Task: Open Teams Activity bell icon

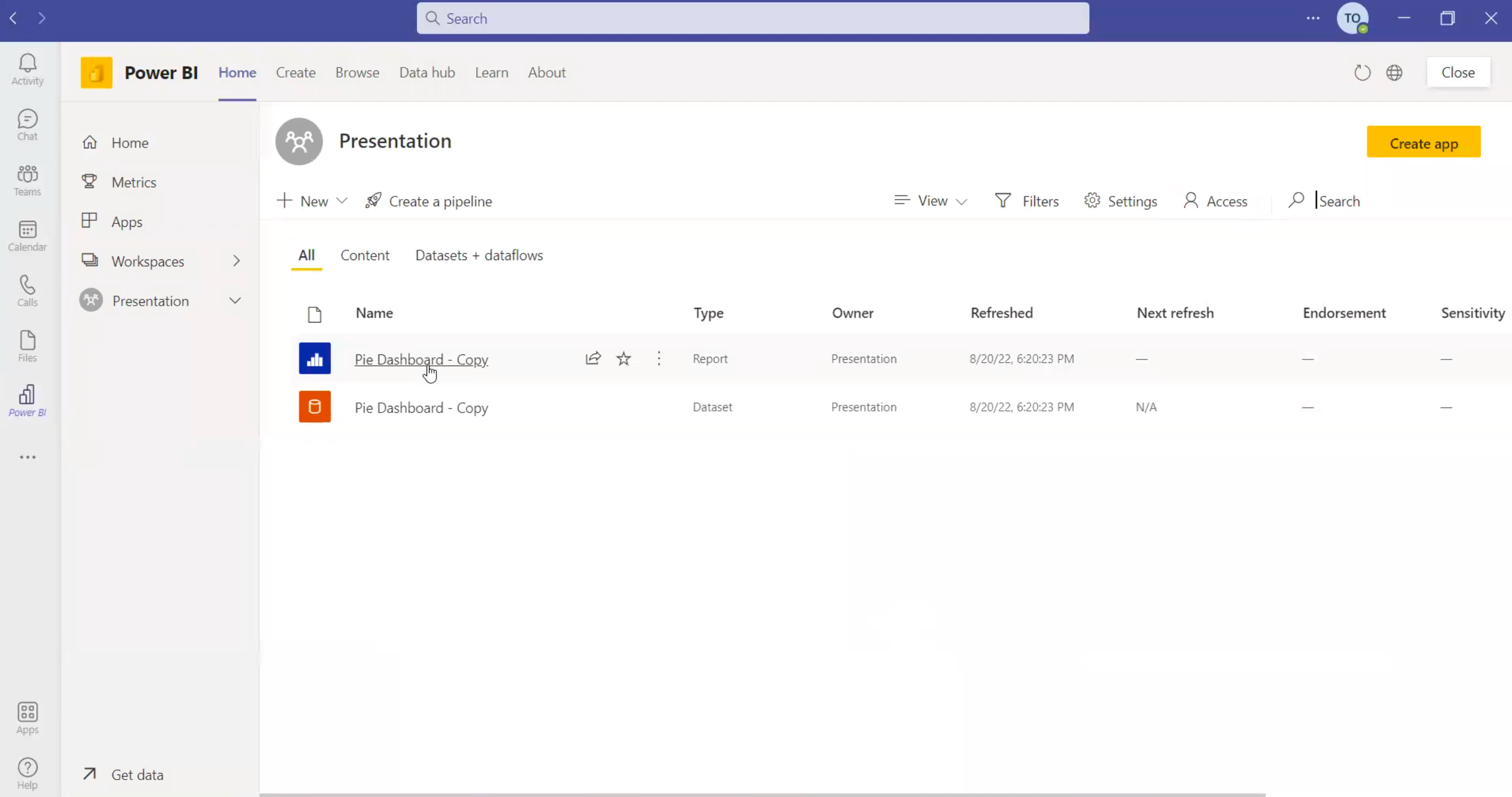Action: coord(28,69)
